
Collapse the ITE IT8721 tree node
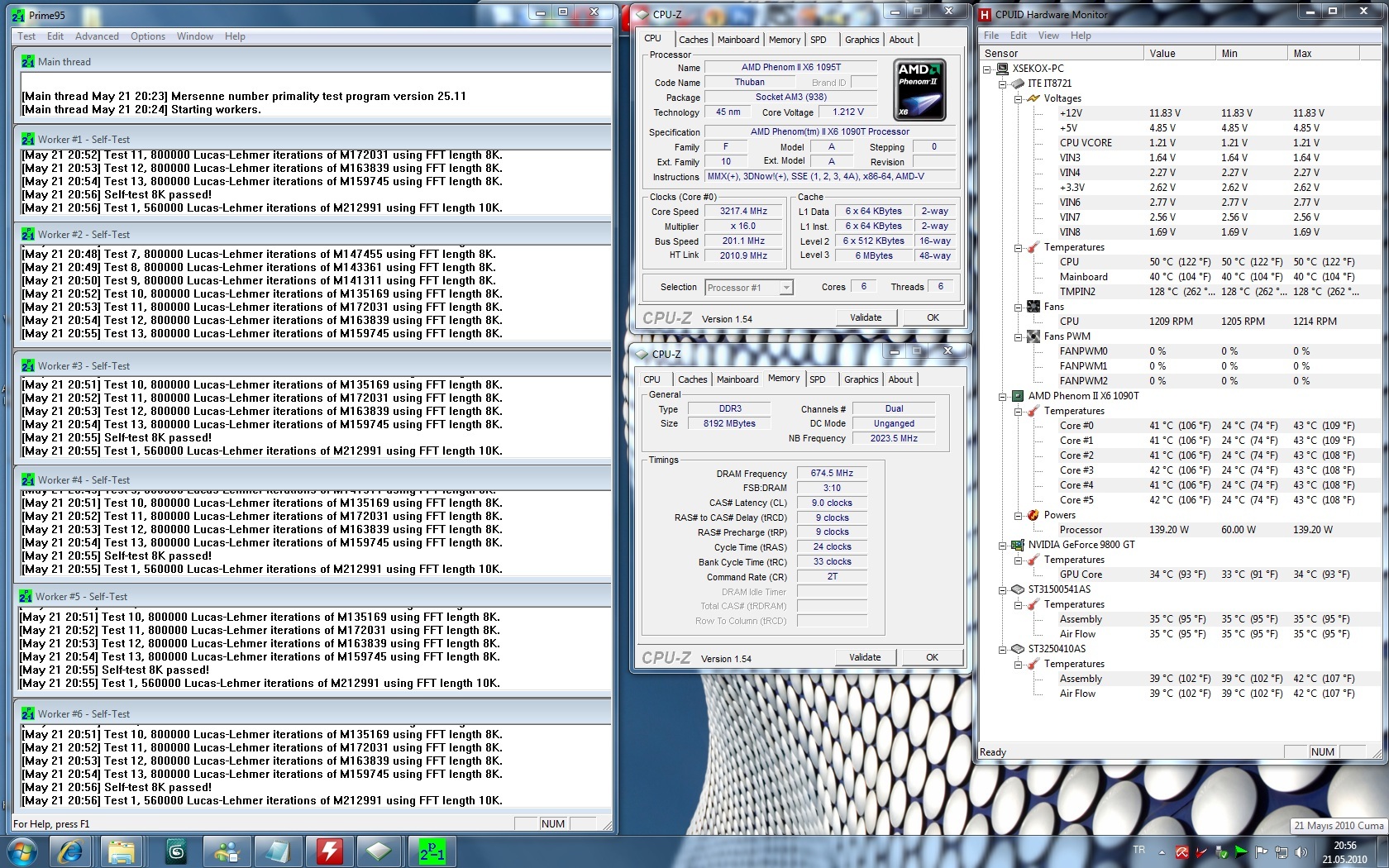click(x=1003, y=83)
